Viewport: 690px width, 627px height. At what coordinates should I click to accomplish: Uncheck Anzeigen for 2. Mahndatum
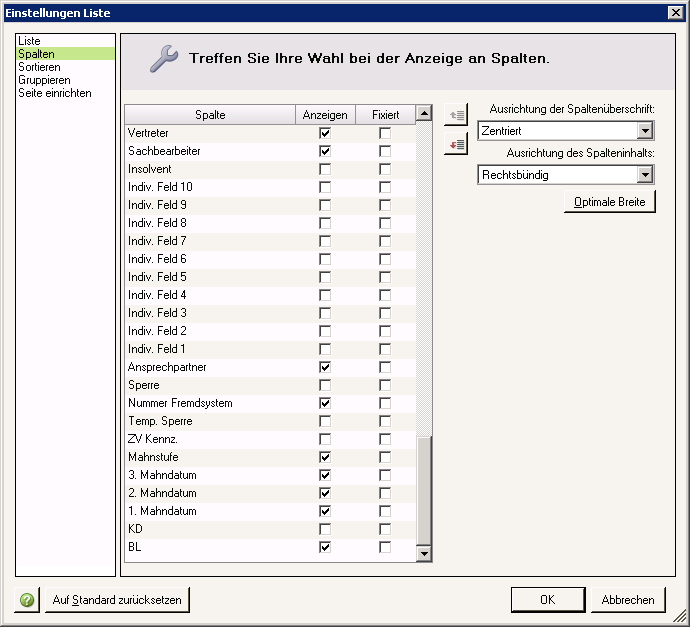325,493
